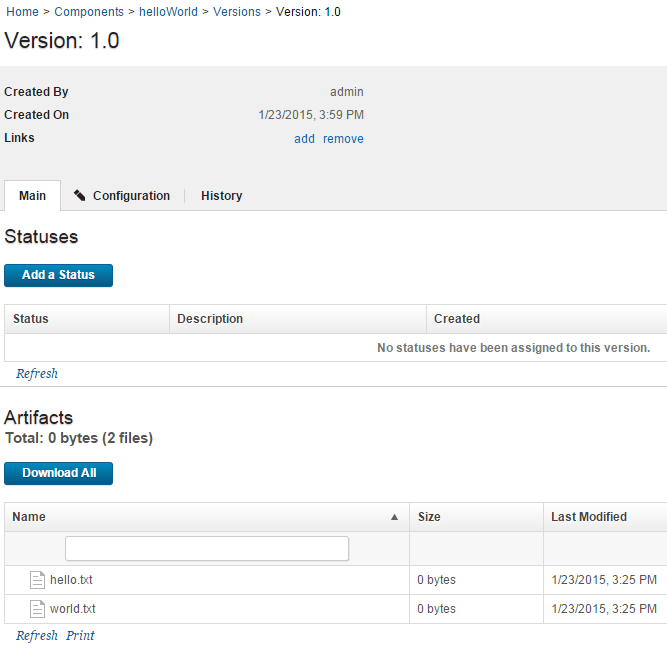The image size is (667, 648).
Task: Refresh the Statuses table
Action: tap(37, 374)
